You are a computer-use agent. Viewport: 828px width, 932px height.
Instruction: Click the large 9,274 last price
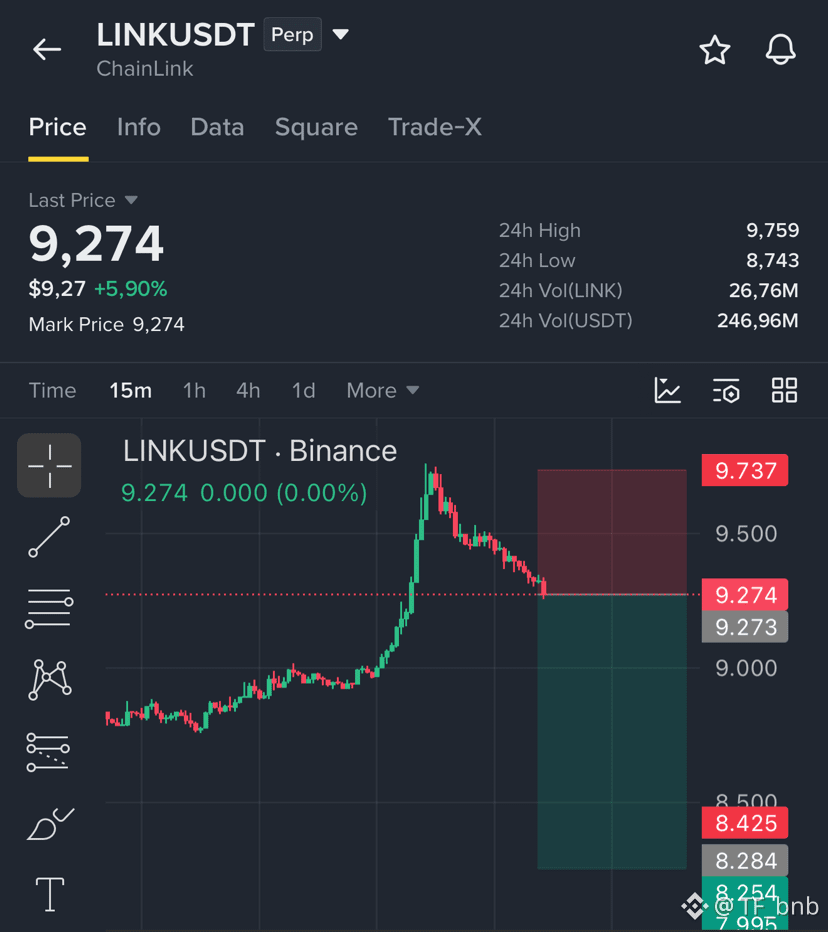pos(96,243)
